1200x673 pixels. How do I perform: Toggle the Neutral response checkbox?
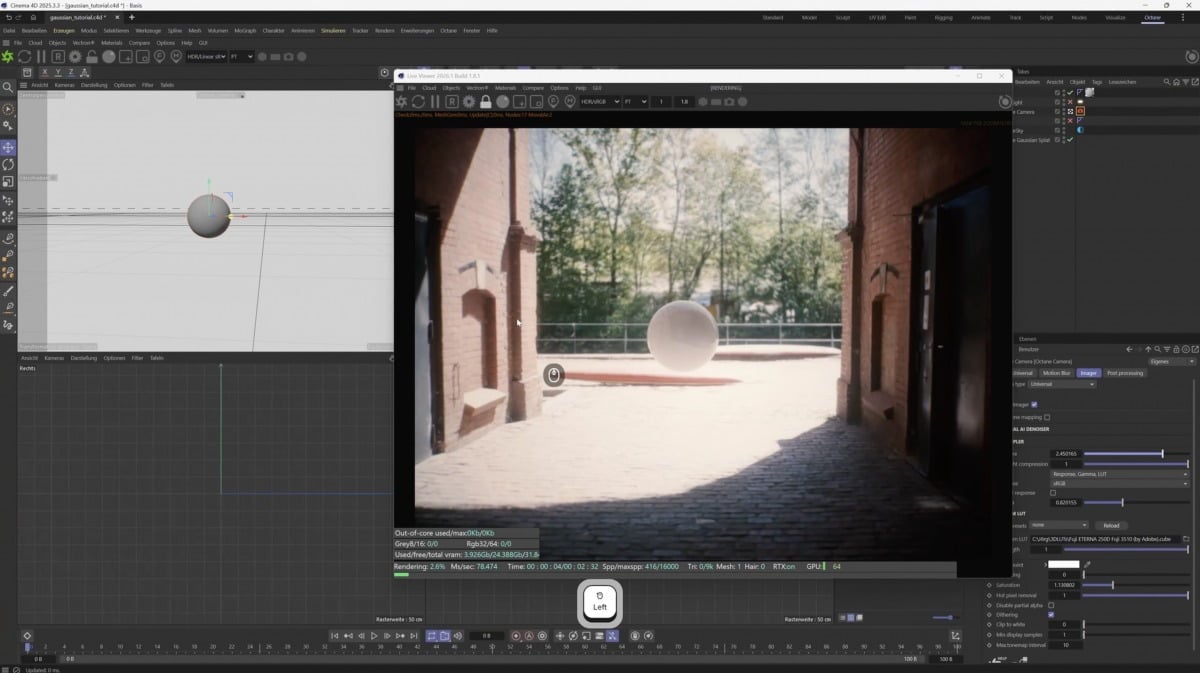click(1053, 493)
